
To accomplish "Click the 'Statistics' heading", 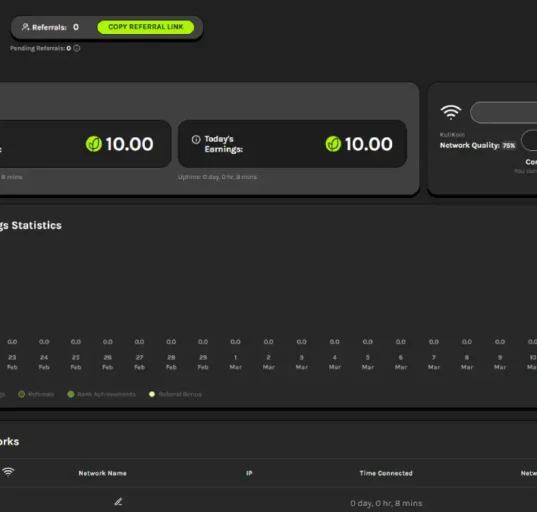I will click(37, 225).
